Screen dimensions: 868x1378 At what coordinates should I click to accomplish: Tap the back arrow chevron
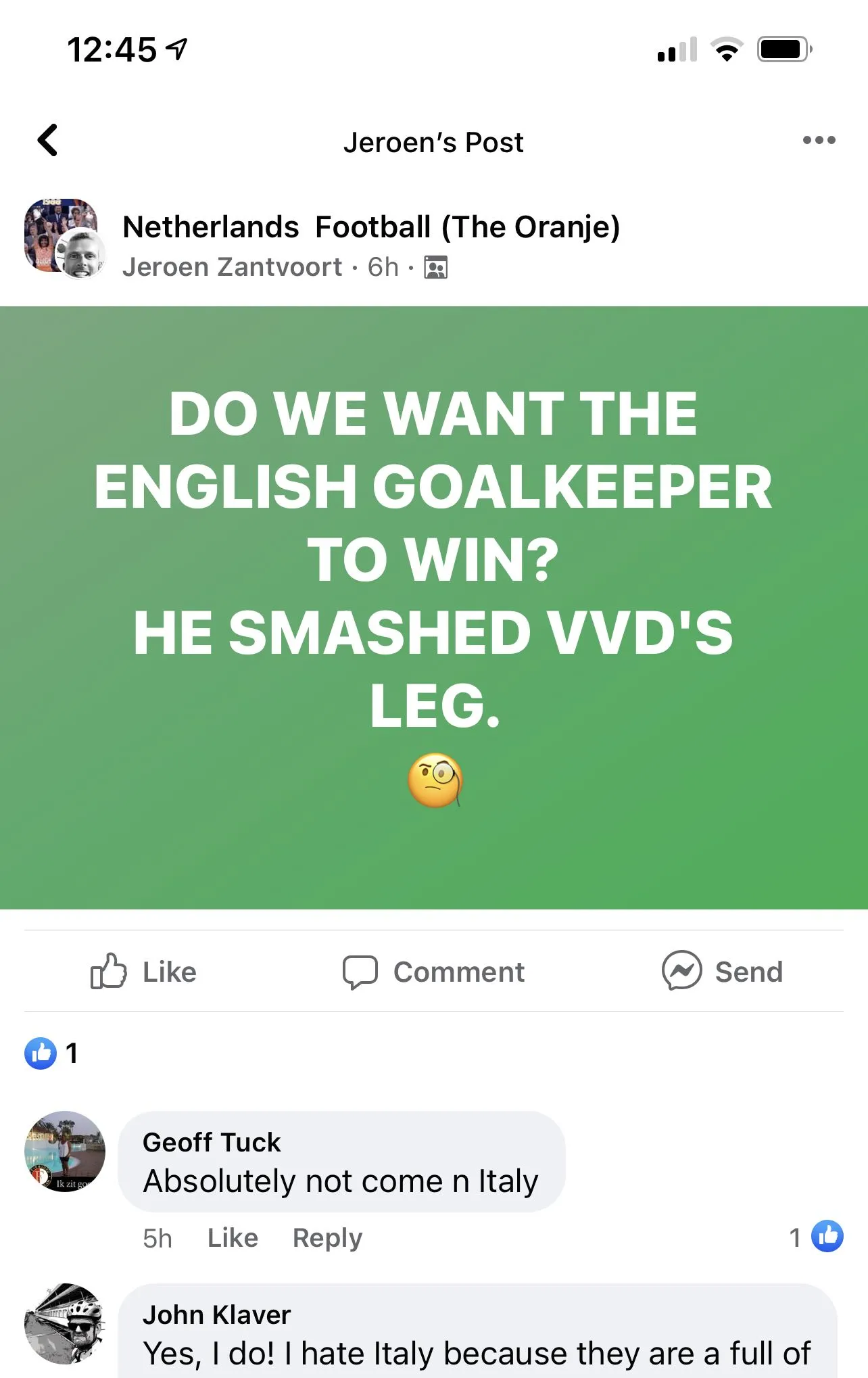47,141
